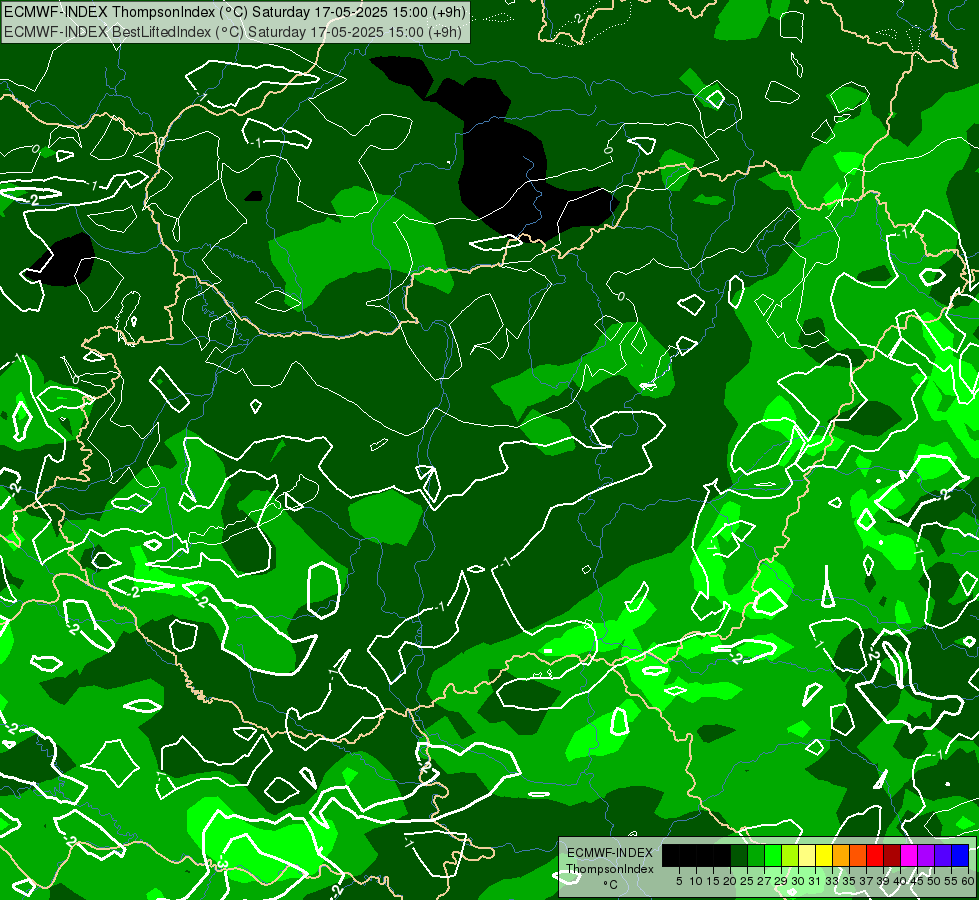Select the bright green 27-29 legend swatch
The image size is (979, 900).
pyautogui.click(x=773, y=855)
